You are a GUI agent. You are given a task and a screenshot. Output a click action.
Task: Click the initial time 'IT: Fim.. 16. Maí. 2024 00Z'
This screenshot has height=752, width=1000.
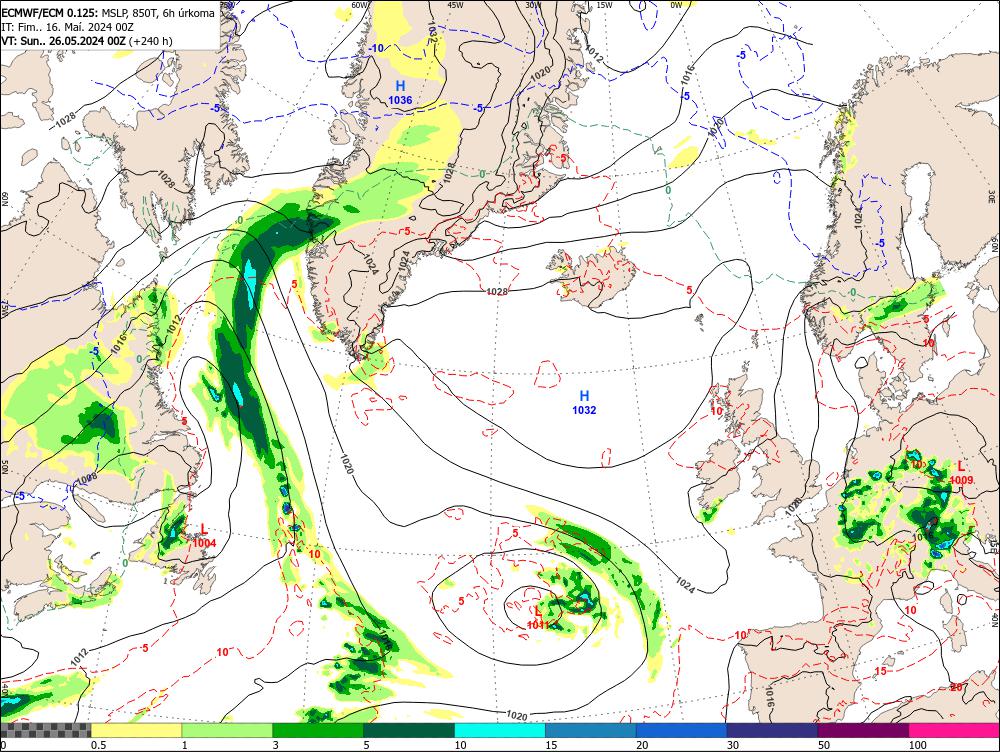pos(68,27)
